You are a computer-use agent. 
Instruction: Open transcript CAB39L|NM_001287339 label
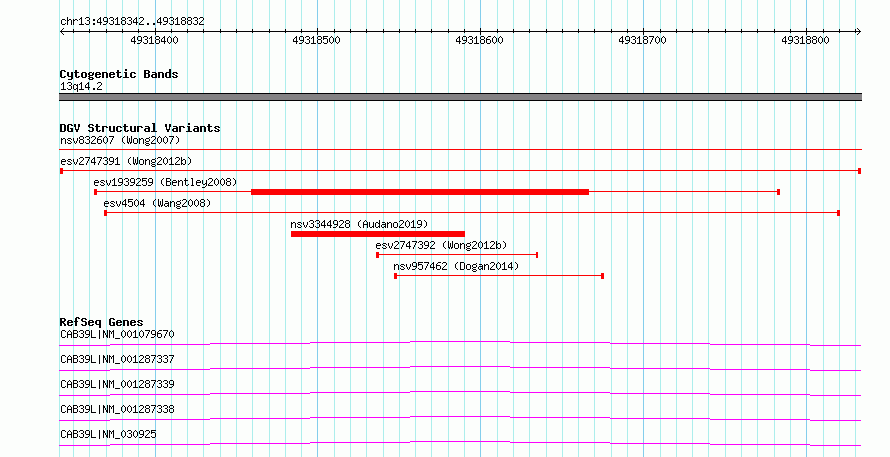117,384
